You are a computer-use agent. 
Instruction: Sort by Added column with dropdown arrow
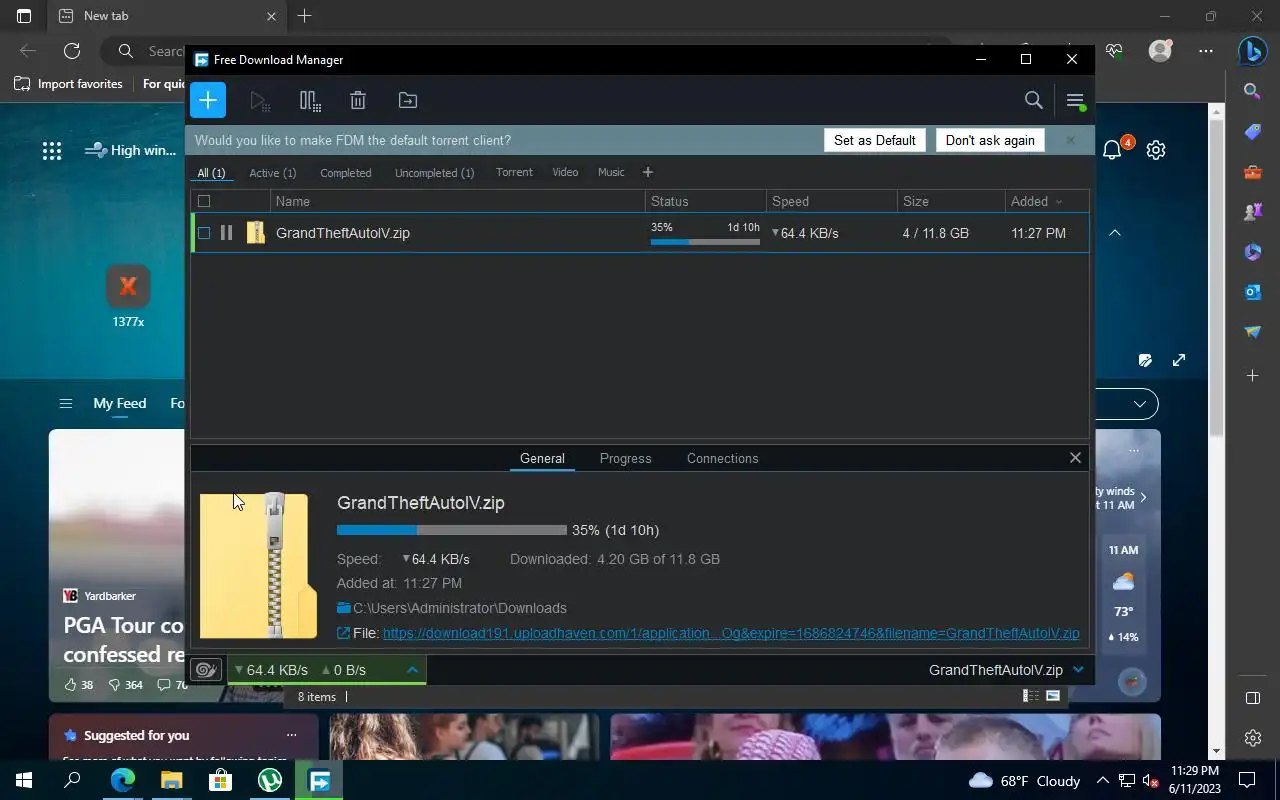click(x=1047, y=201)
